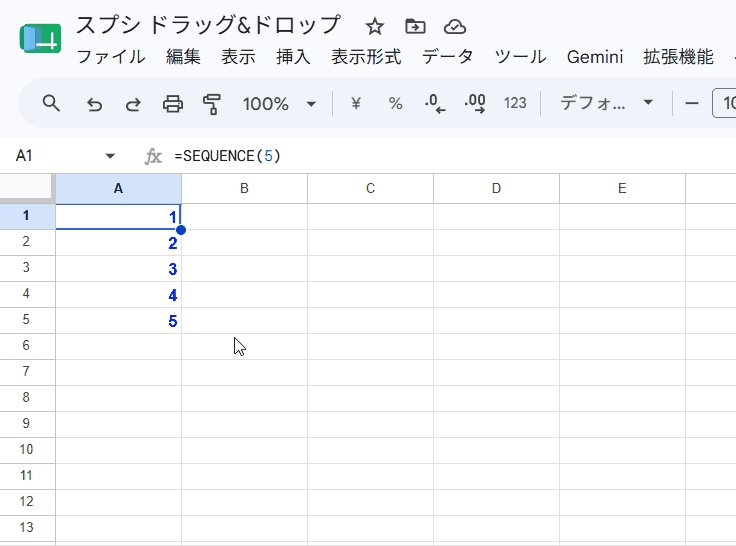
Task: Click cell A5 containing 5
Action: point(118,321)
